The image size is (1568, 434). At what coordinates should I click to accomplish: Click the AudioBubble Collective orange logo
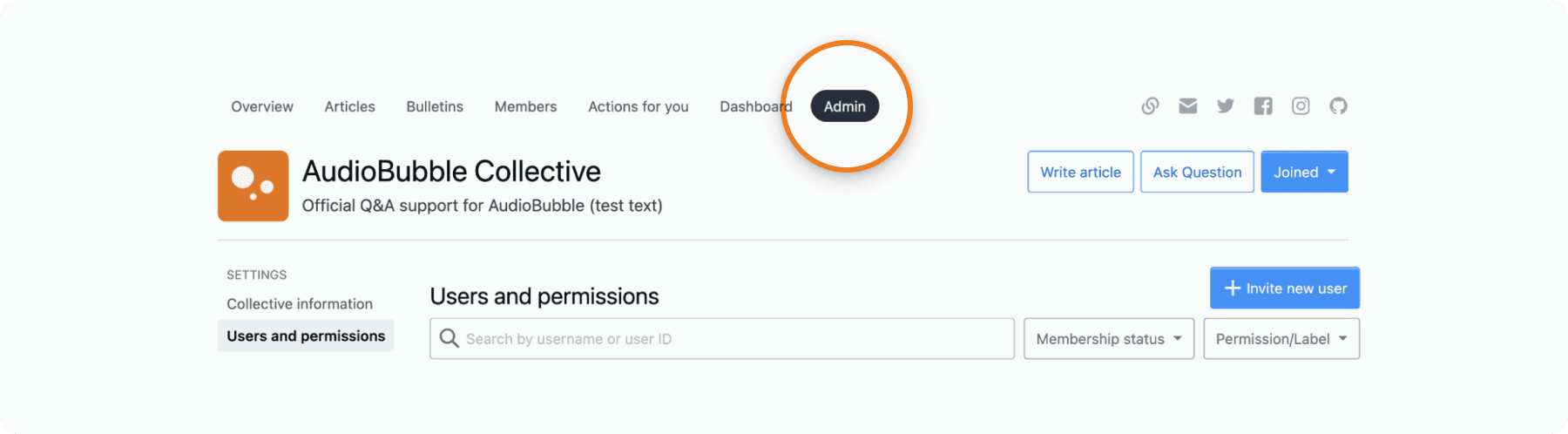pos(253,186)
